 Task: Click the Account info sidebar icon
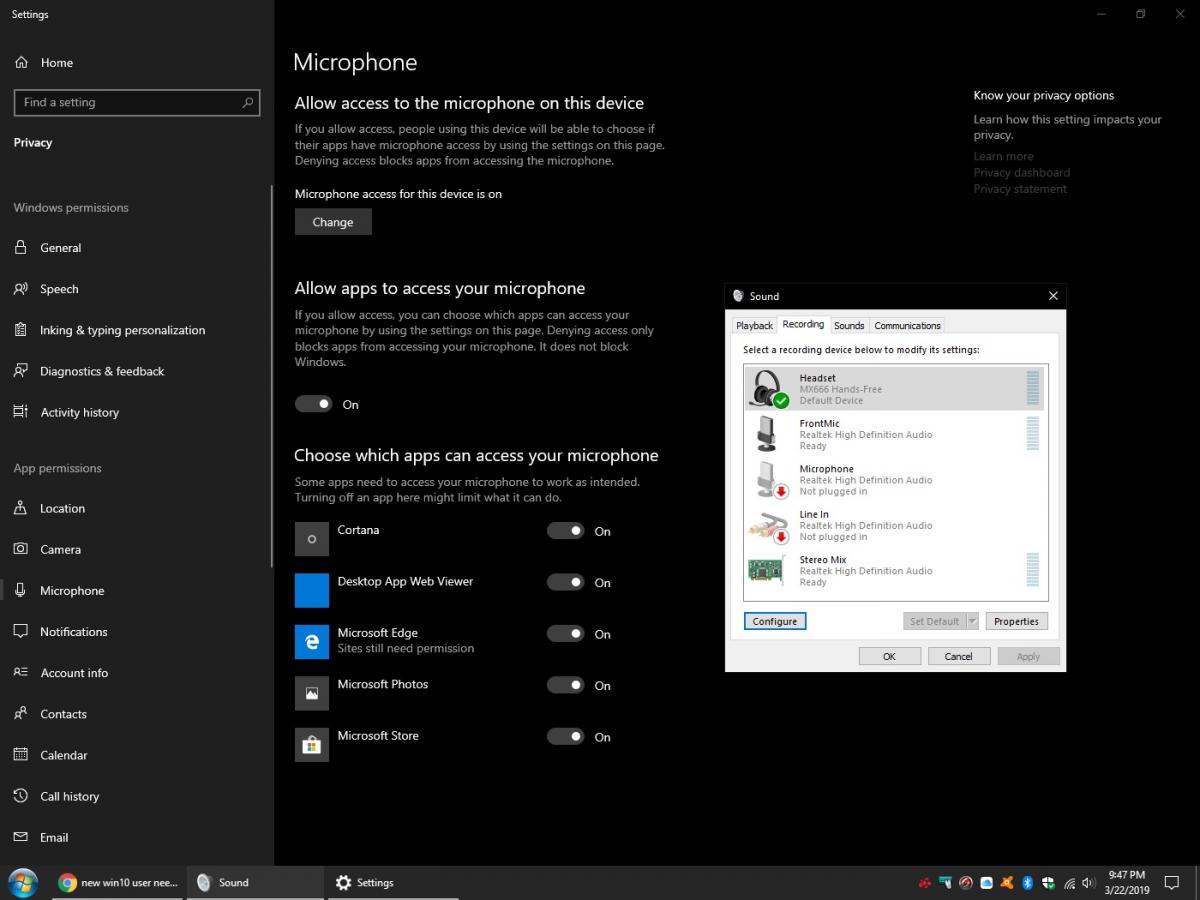click(x=21, y=673)
